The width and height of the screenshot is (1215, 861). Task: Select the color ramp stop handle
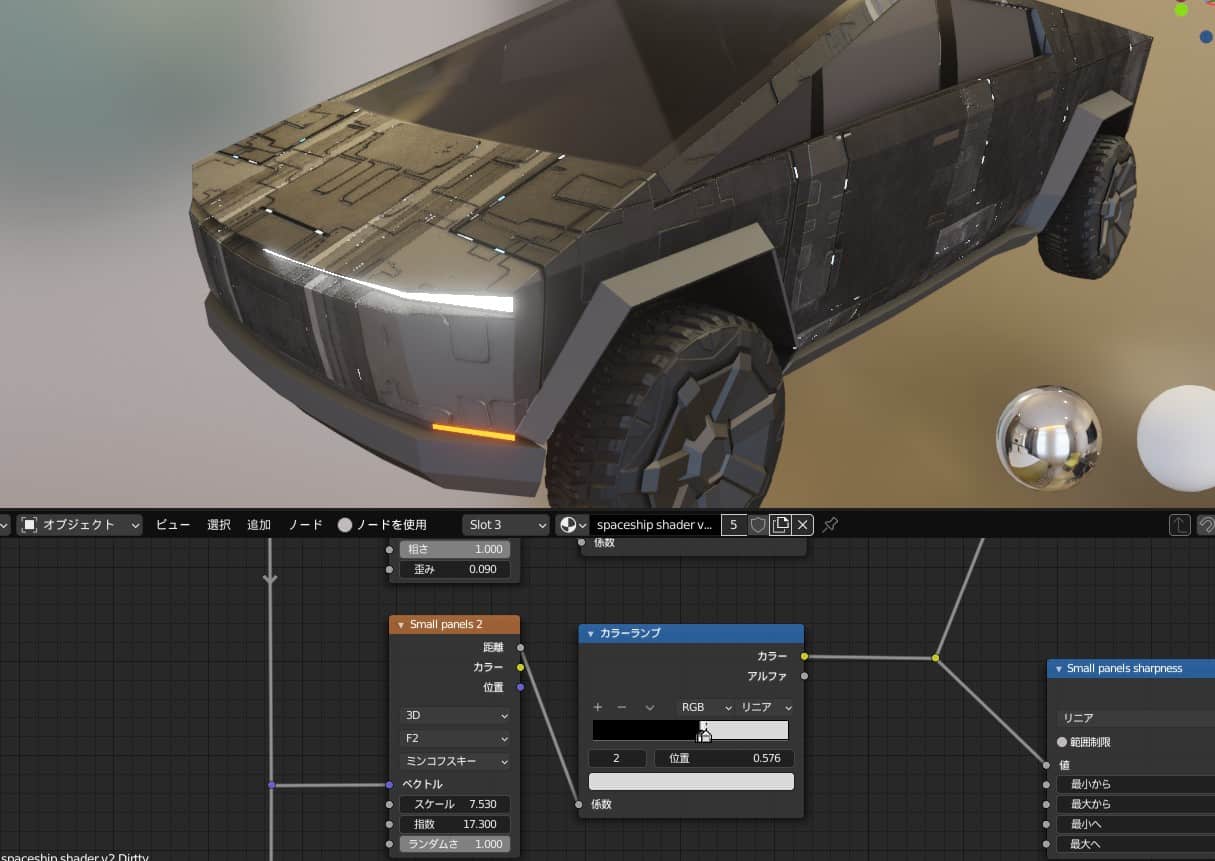pos(704,735)
